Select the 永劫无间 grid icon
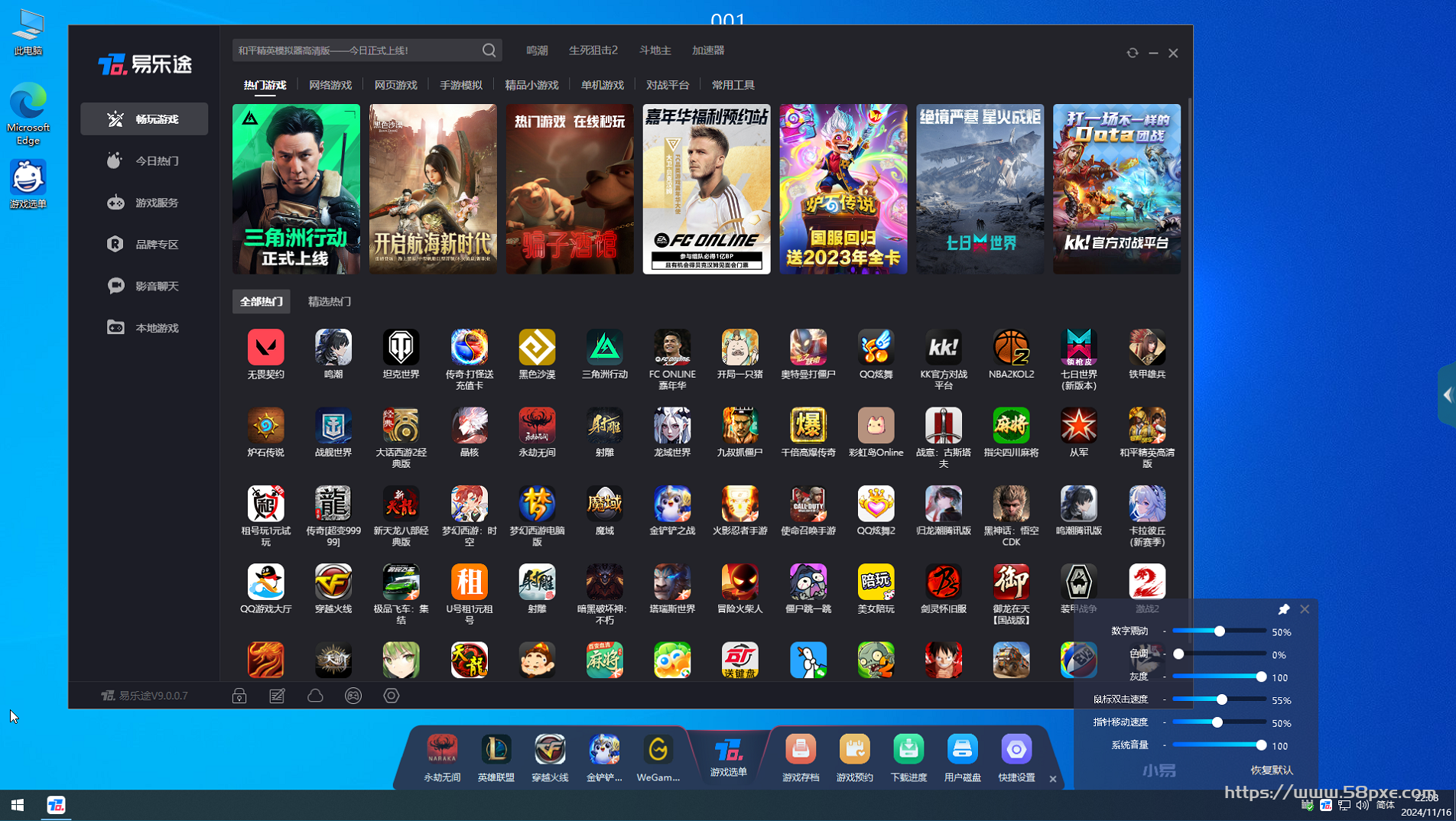 (537, 426)
